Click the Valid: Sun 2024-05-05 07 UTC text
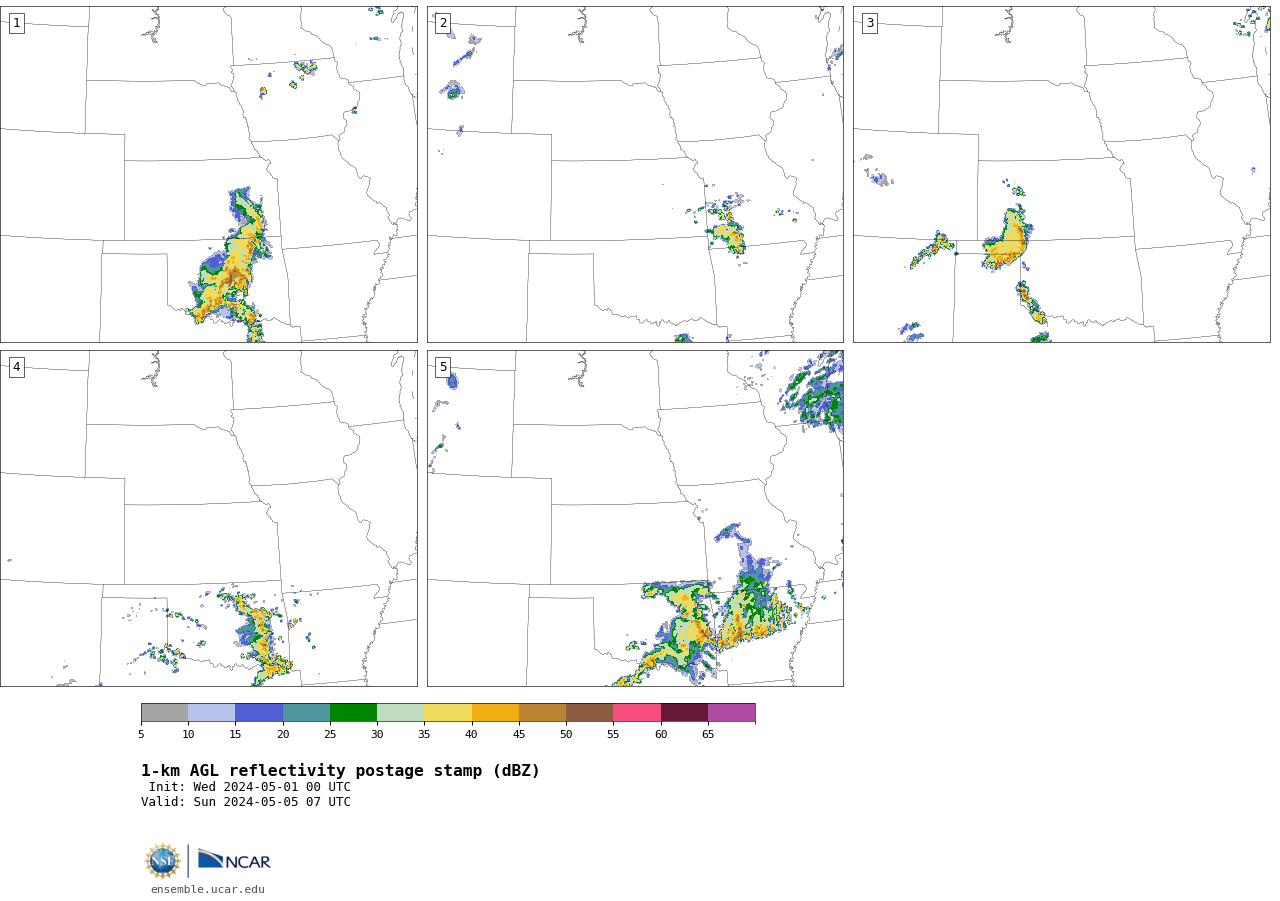 [x=246, y=802]
